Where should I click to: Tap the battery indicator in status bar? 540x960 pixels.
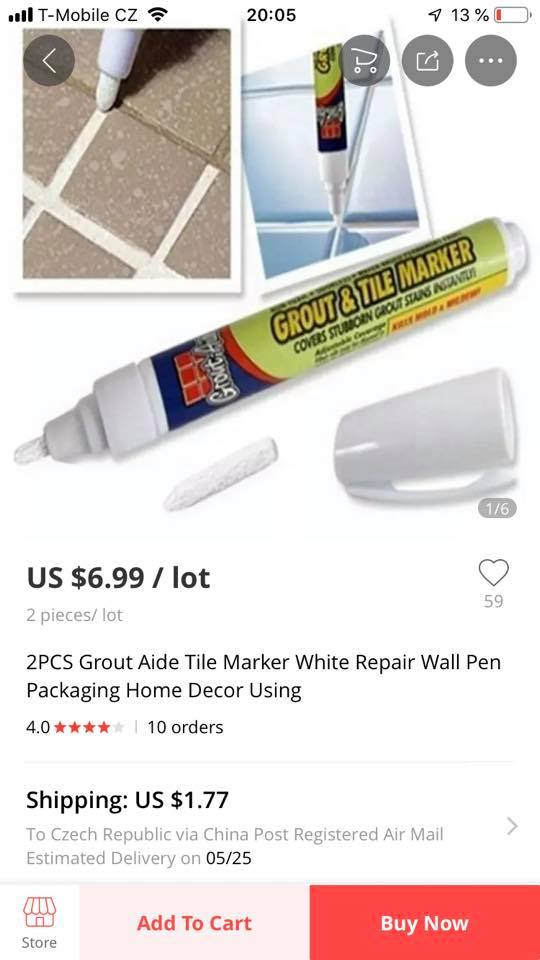click(512, 15)
